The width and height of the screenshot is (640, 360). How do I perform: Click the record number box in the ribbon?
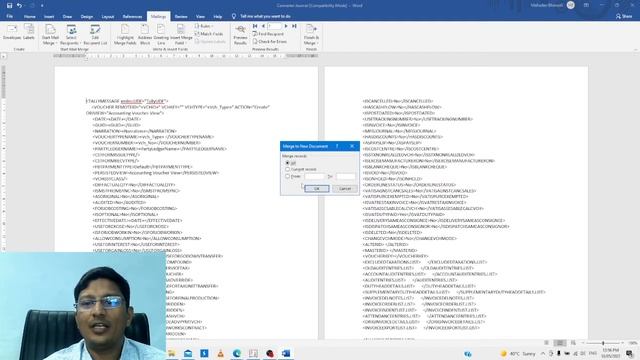coord(274,26)
